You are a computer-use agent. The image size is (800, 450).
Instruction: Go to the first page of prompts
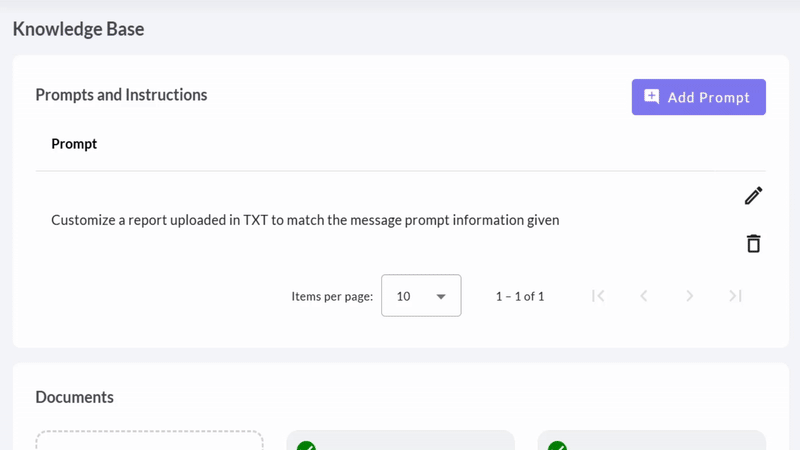[598, 296]
